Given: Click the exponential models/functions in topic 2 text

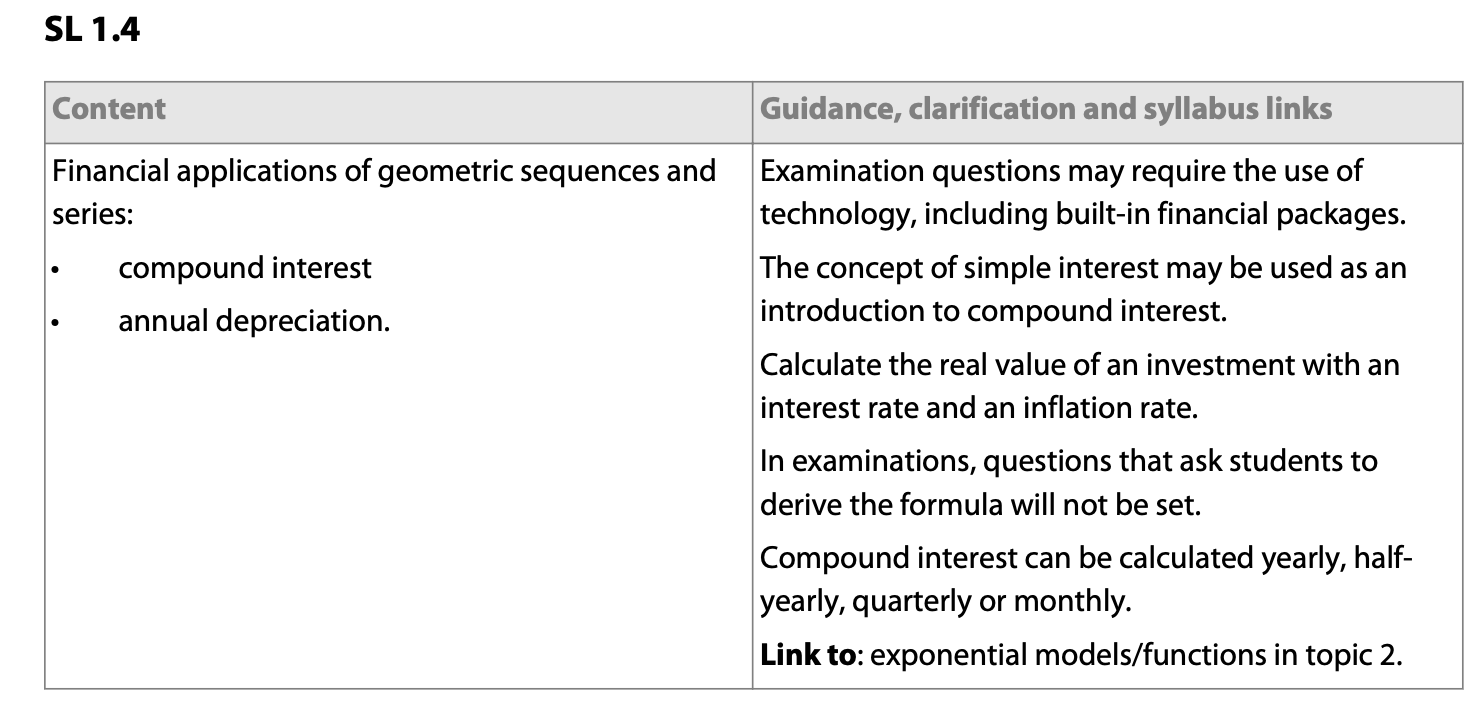Looking at the screenshot, I should pos(1130,656).
